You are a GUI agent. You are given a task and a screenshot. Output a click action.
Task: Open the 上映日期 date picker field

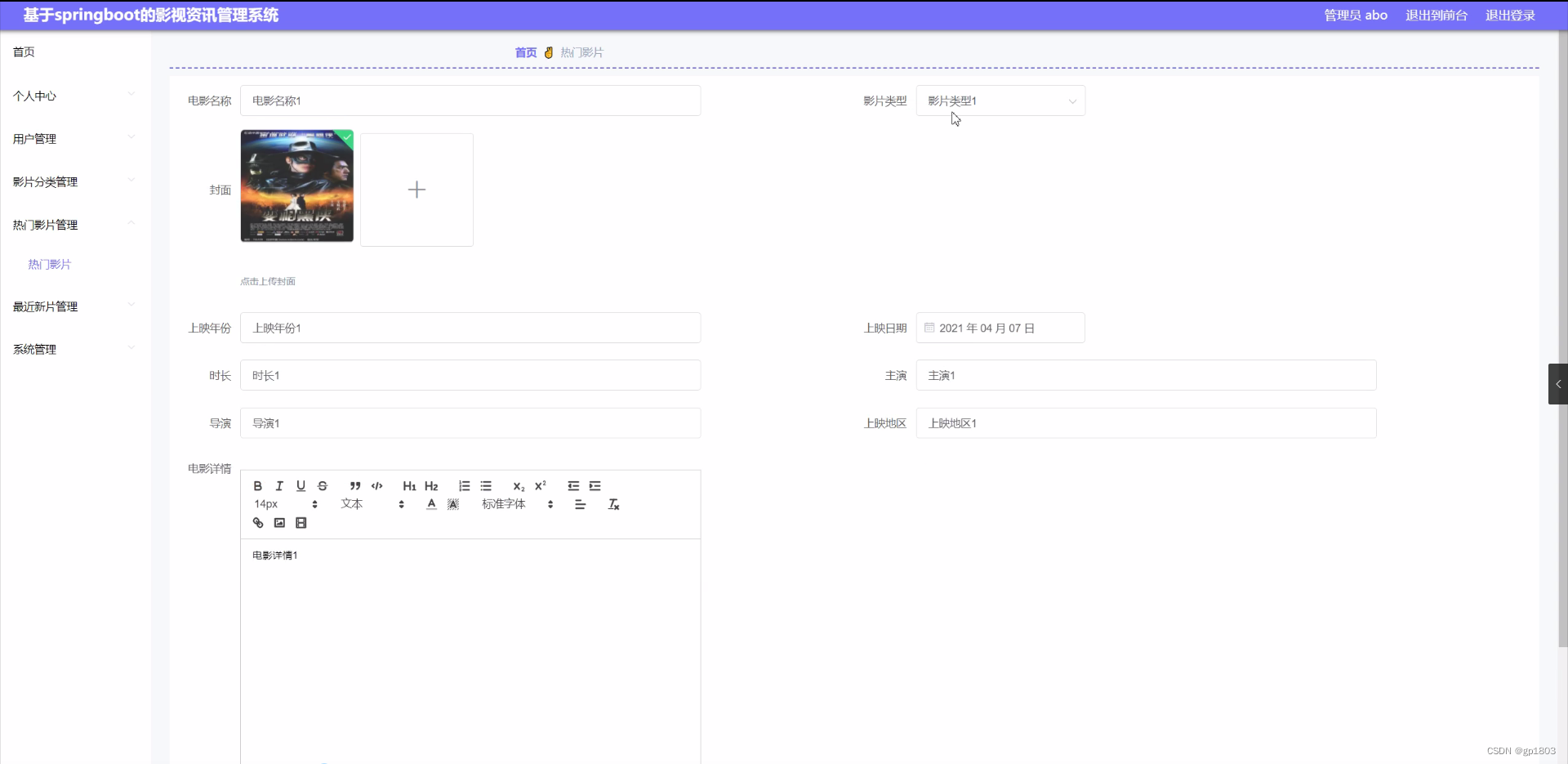point(1000,328)
